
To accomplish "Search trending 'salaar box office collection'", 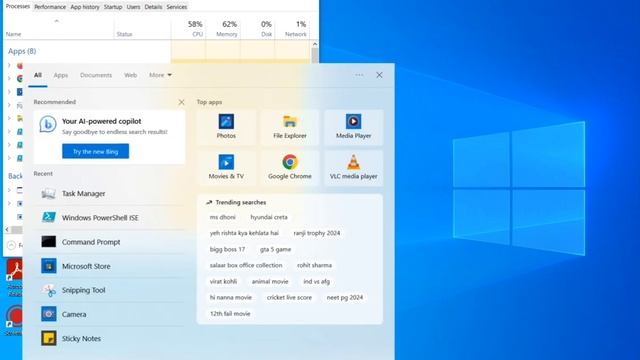I will coord(246,265).
